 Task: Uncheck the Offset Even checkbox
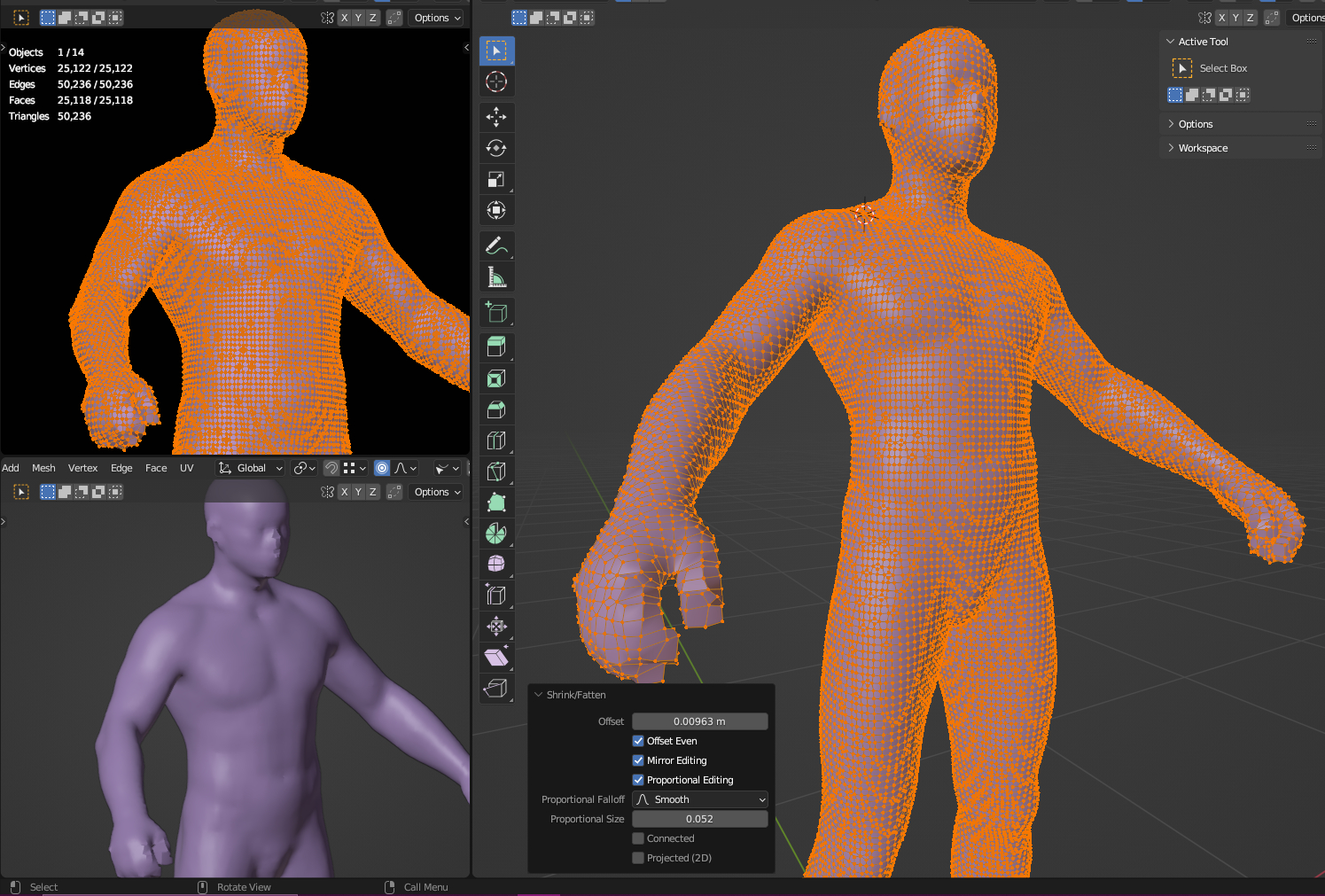point(638,741)
